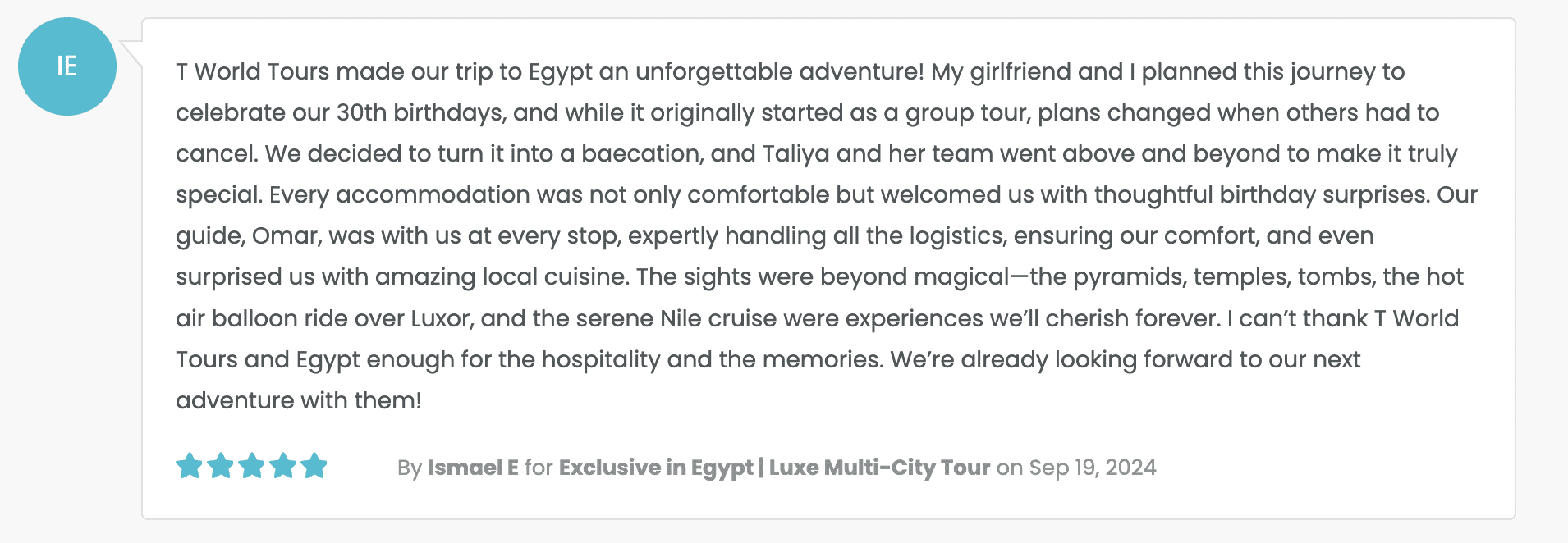Click "30th birthdays" in the review text
Screen dimensions: 1568x543
pyautogui.click(x=420, y=113)
